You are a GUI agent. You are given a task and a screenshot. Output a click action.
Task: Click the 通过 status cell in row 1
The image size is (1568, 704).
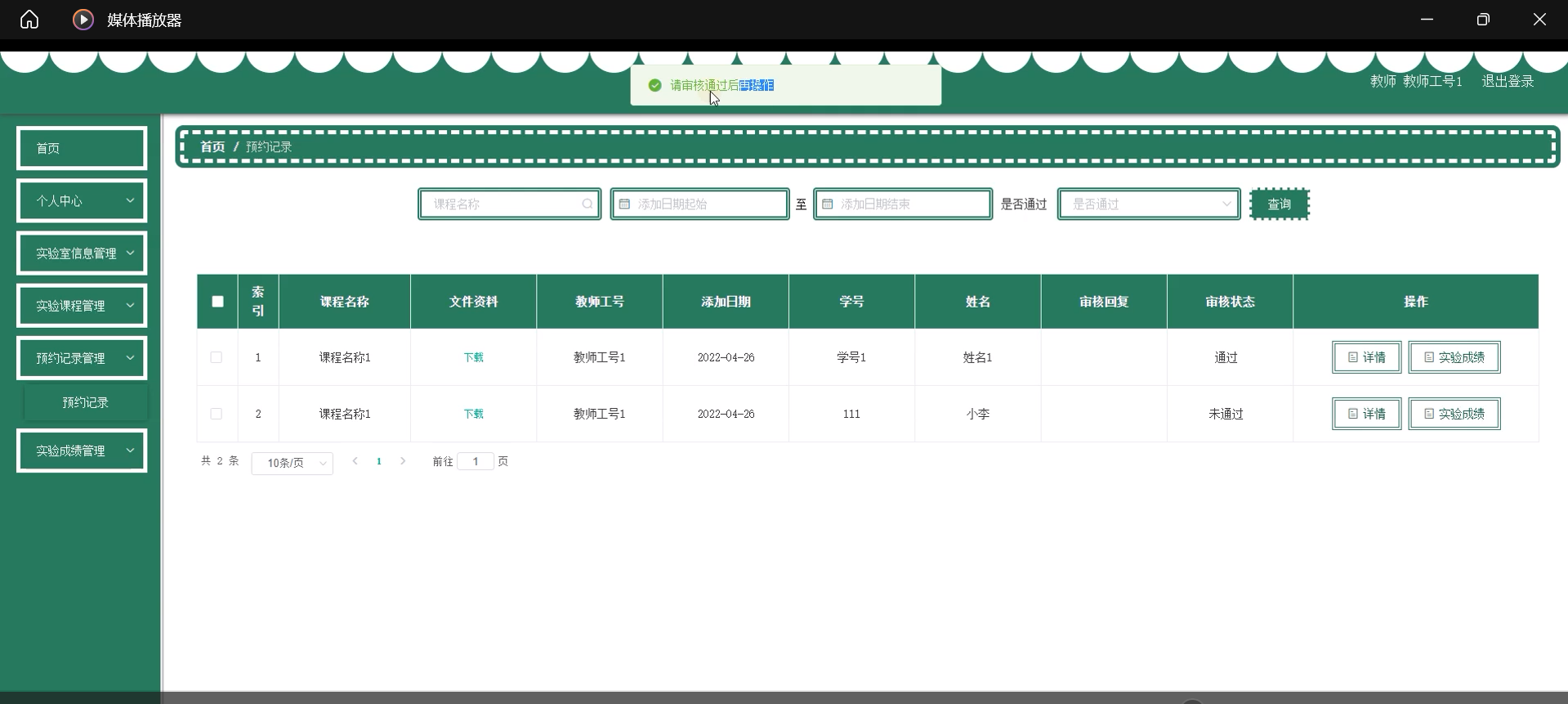tap(1226, 357)
